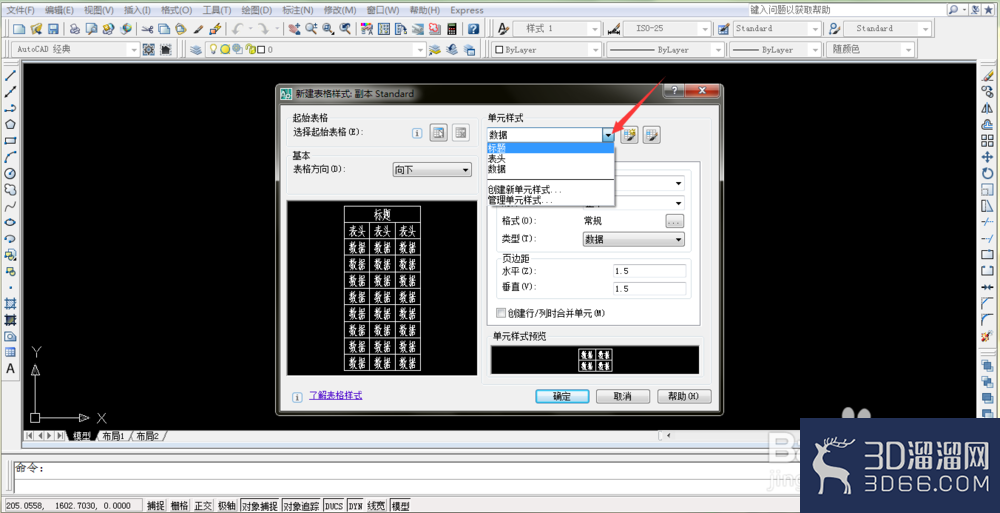Choose 创建新单元样式 option
The width and height of the screenshot is (1000, 513).
click(x=550, y=190)
